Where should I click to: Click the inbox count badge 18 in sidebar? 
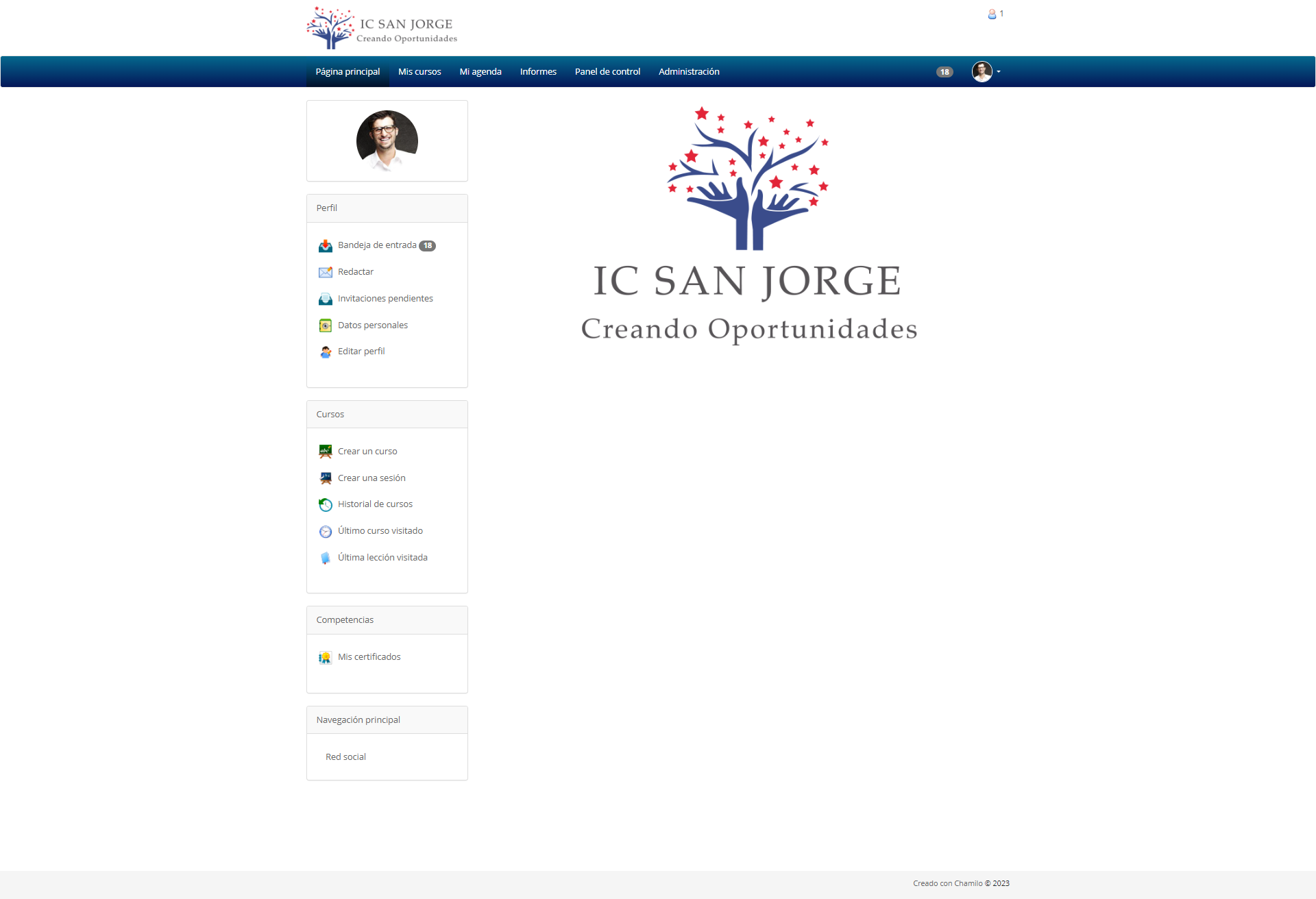pos(428,246)
